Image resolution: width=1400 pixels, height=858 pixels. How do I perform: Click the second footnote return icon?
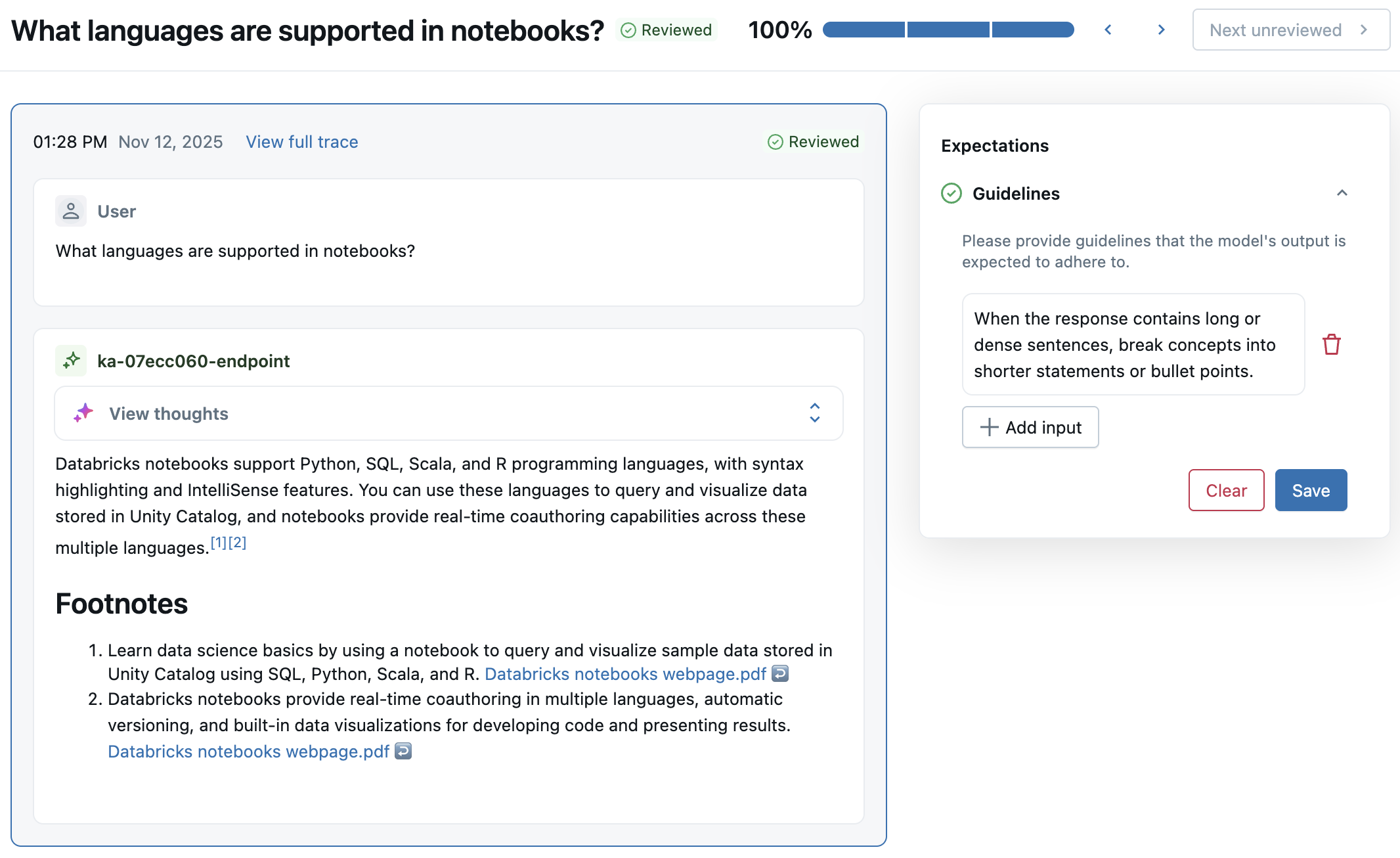tap(403, 751)
